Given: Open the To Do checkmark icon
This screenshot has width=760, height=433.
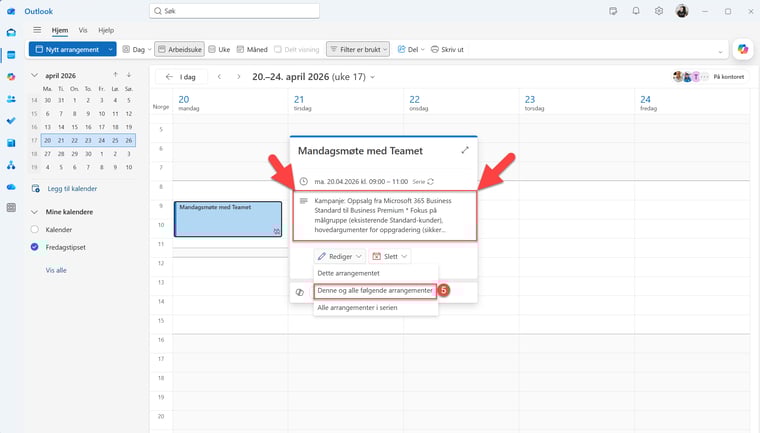Looking at the screenshot, I should [11, 121].
